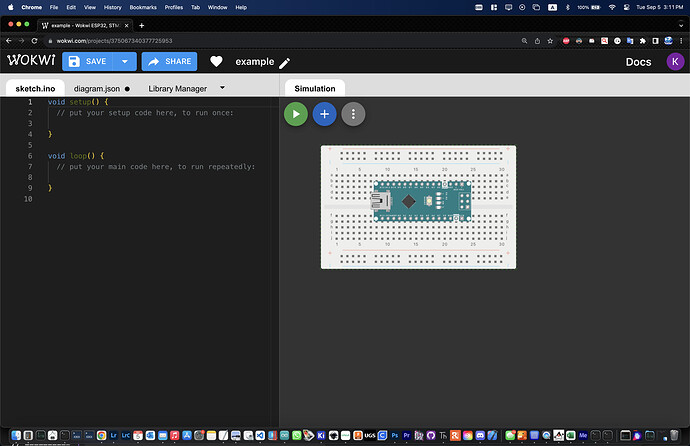690x446 pixels.
Task: Start the simulation with the green play button
Action: pos(295,114)
